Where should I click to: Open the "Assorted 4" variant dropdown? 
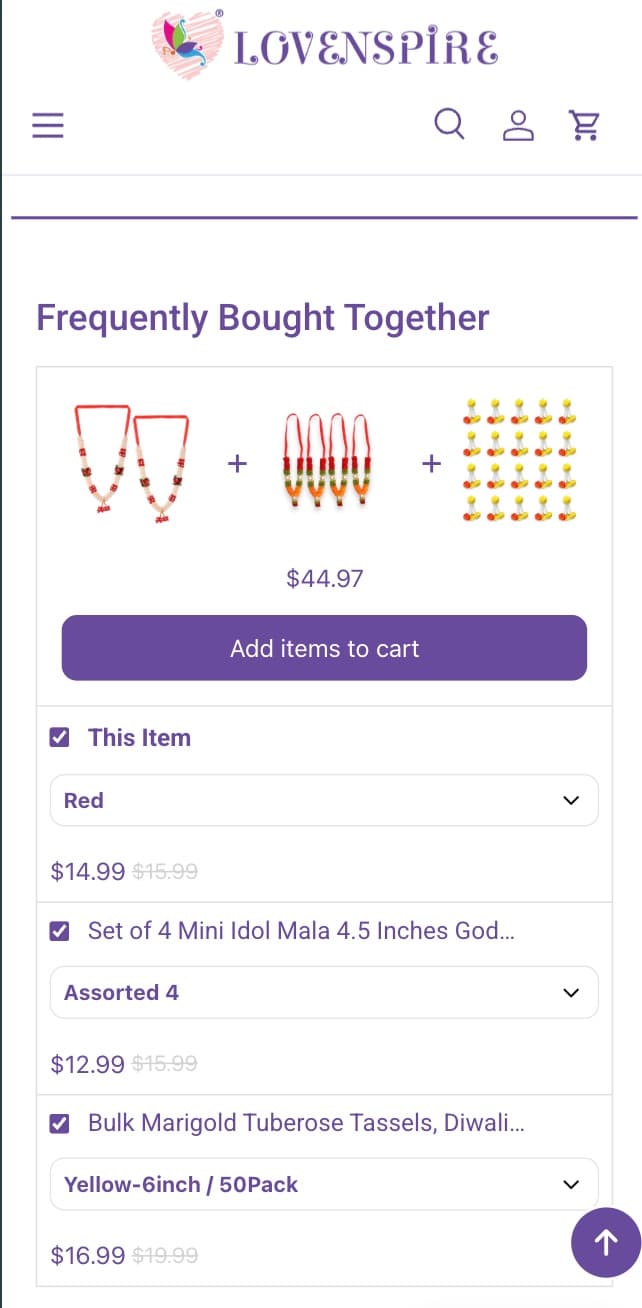pos(324,992)
